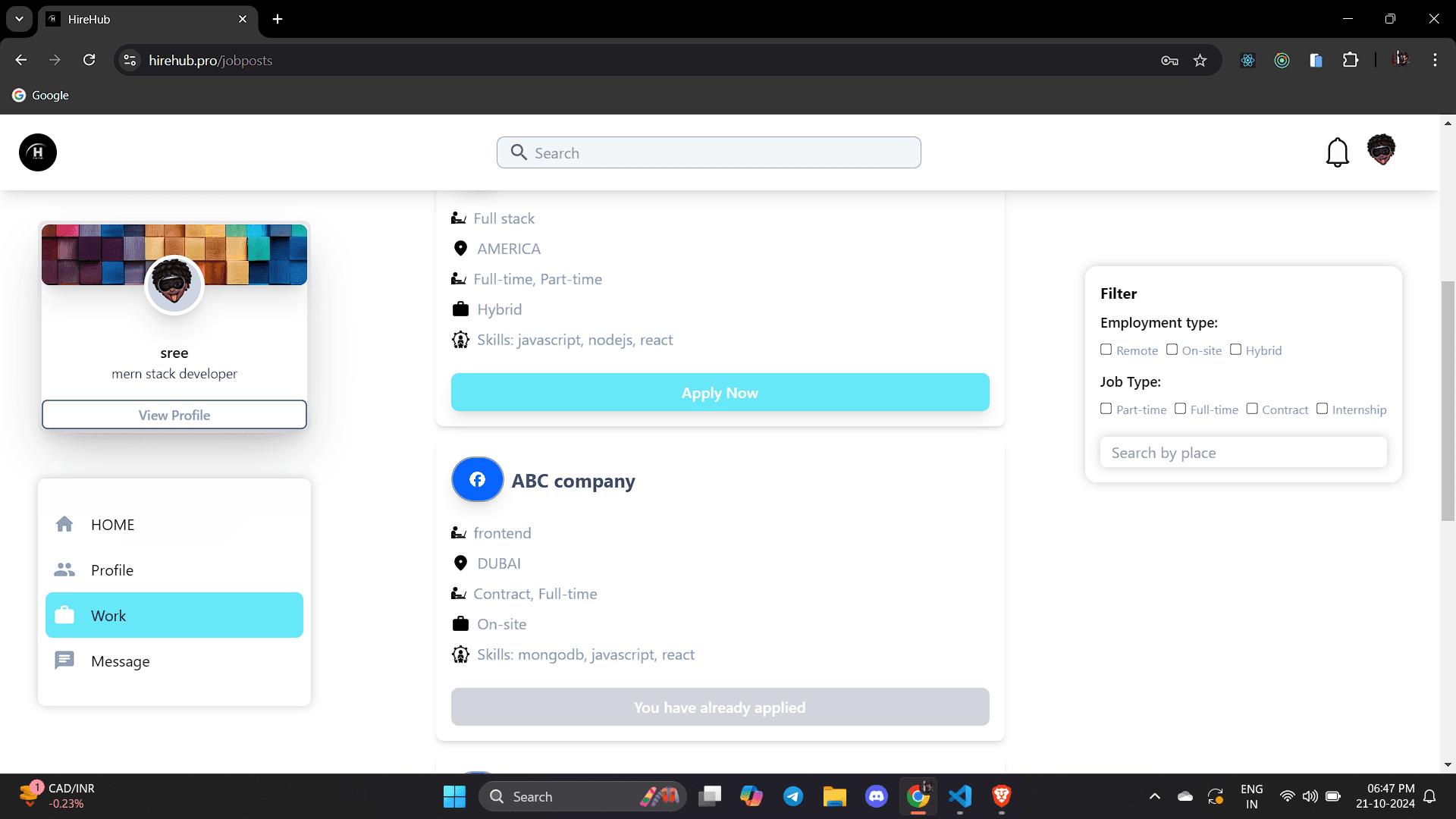Open the Google bookmark

pos(41,95)
